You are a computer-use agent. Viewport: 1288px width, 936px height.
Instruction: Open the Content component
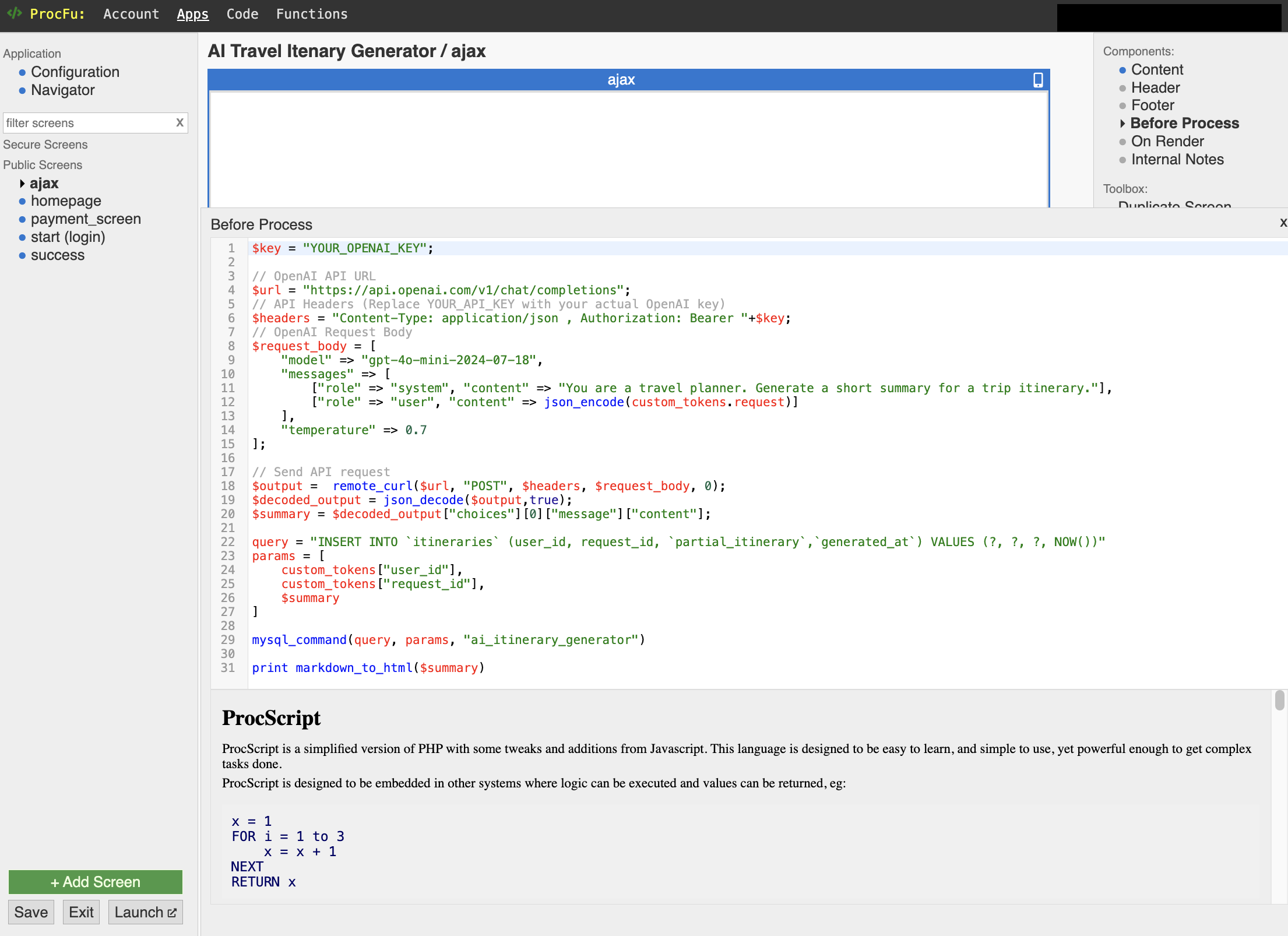pyautogui.click(x=1157, y=69)
